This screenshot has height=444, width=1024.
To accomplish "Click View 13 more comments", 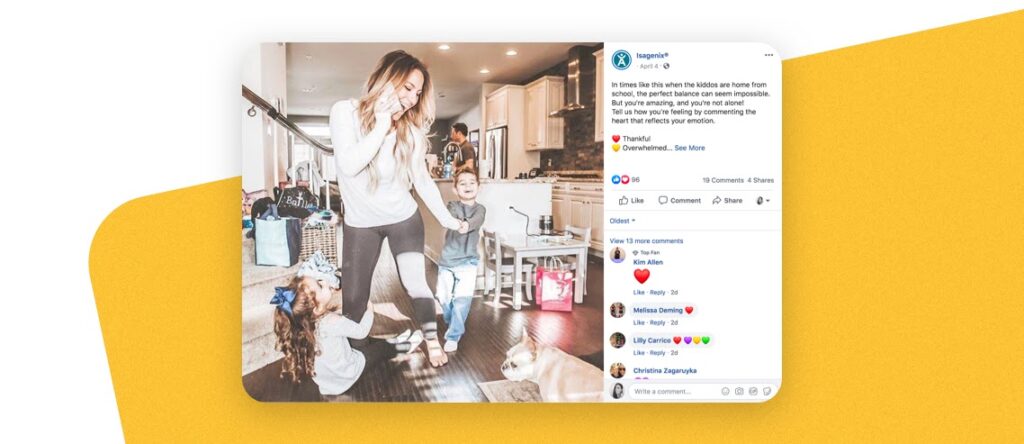I will click(647, 241).
